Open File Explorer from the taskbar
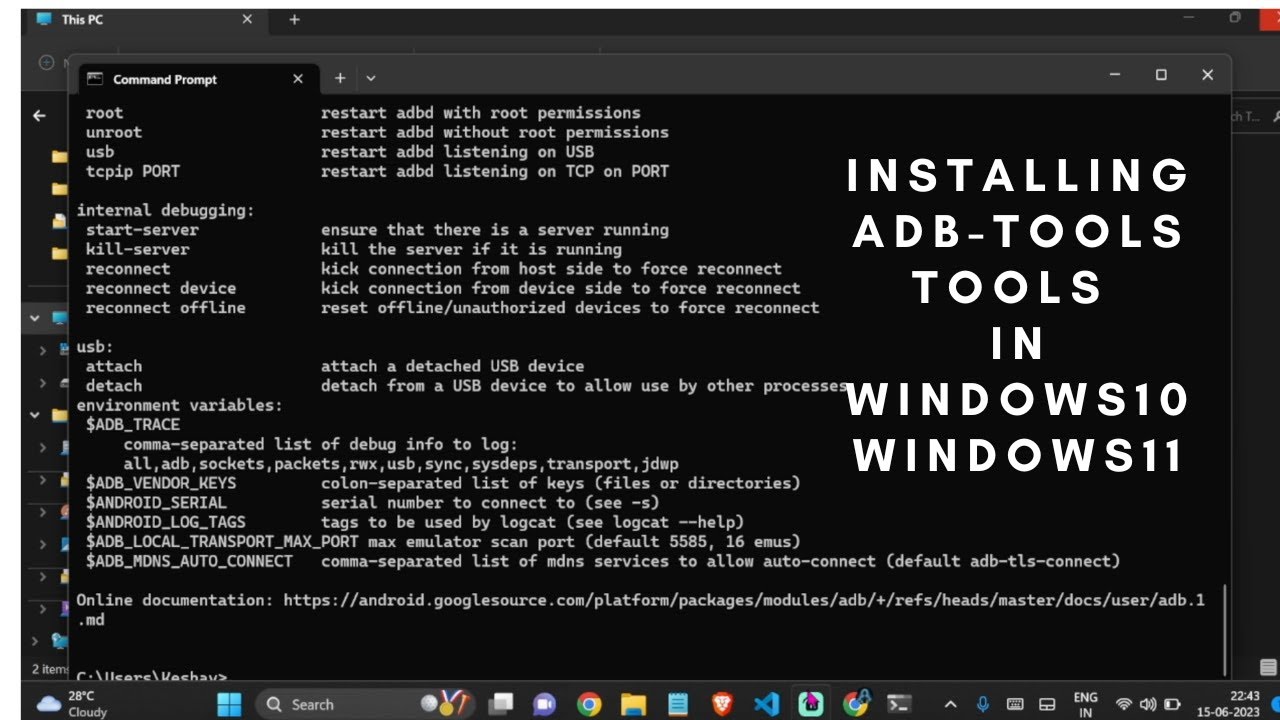 click(633, 704)
